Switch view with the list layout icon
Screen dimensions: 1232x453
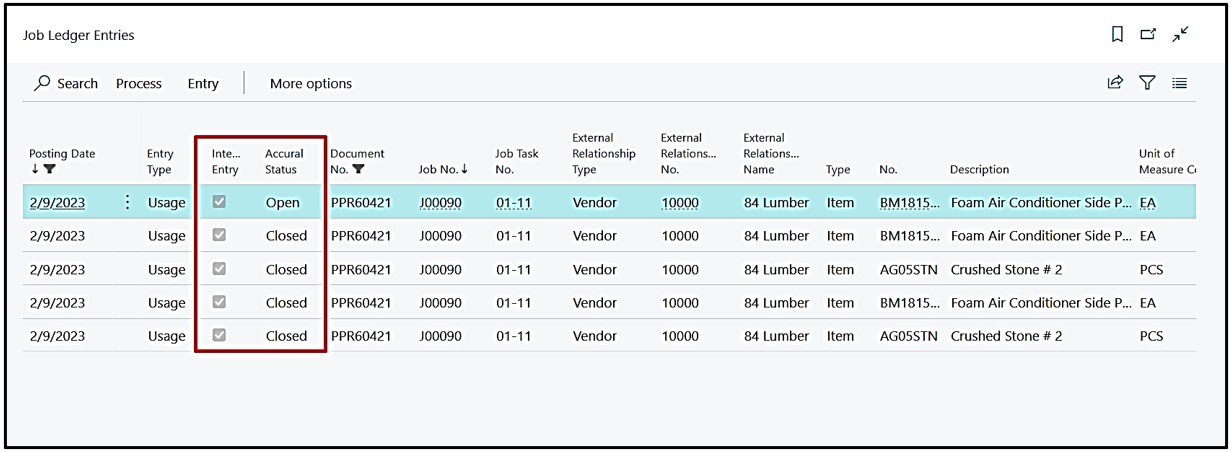point(1179,83)
